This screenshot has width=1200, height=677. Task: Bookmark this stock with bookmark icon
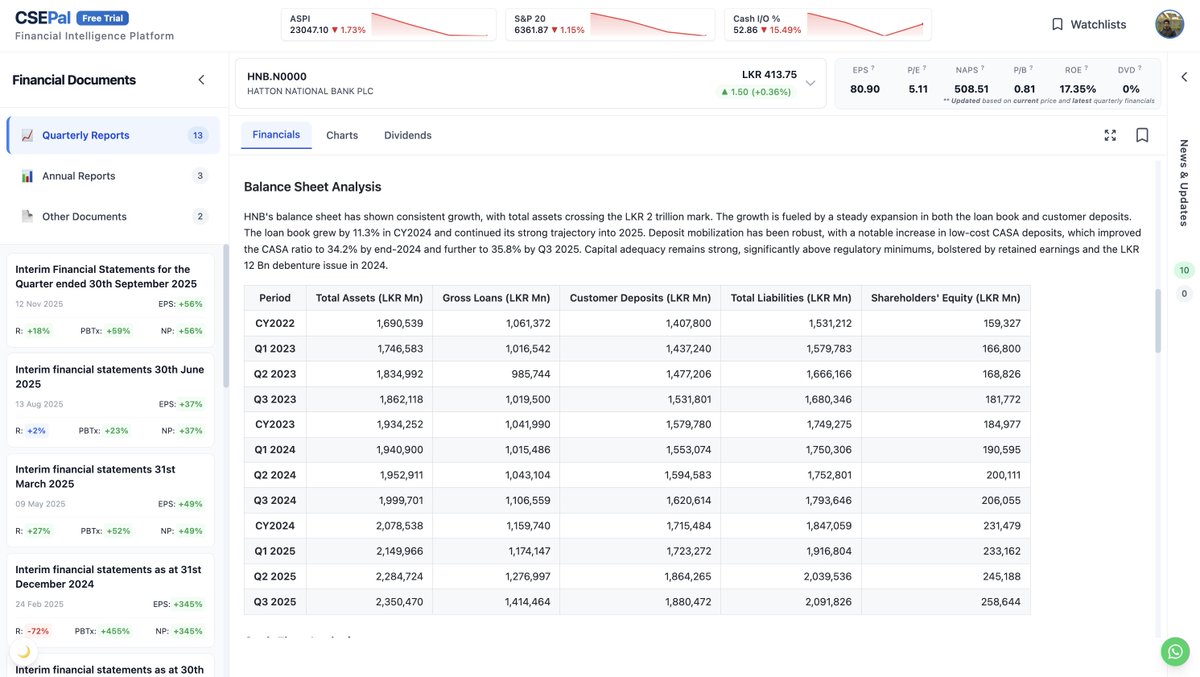1142,135
